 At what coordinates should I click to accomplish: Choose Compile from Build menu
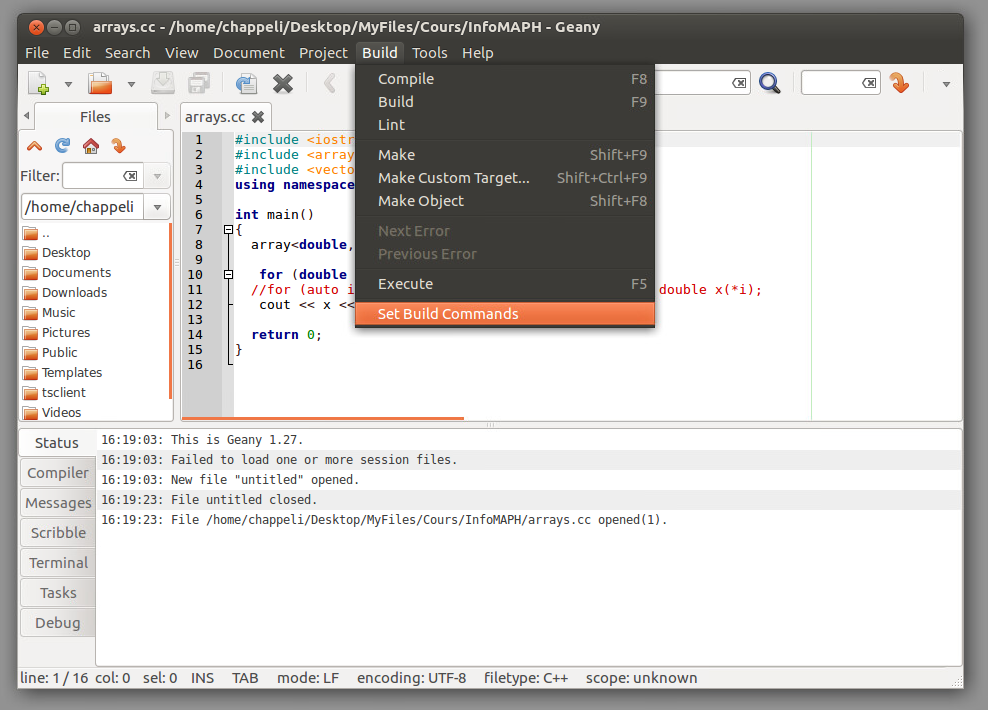tap(505, 79)
